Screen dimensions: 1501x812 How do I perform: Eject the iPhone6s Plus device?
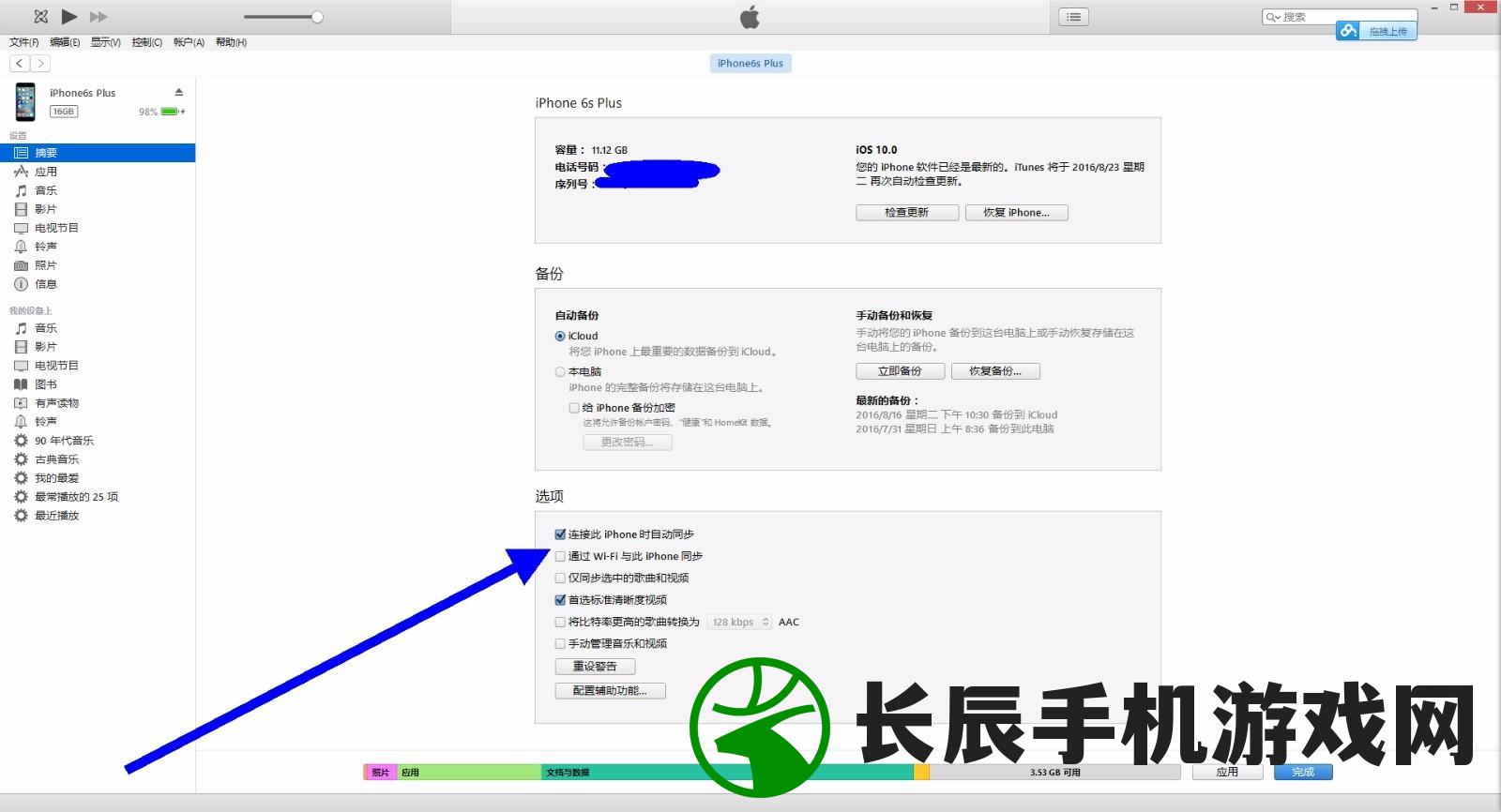coord(178,92)
